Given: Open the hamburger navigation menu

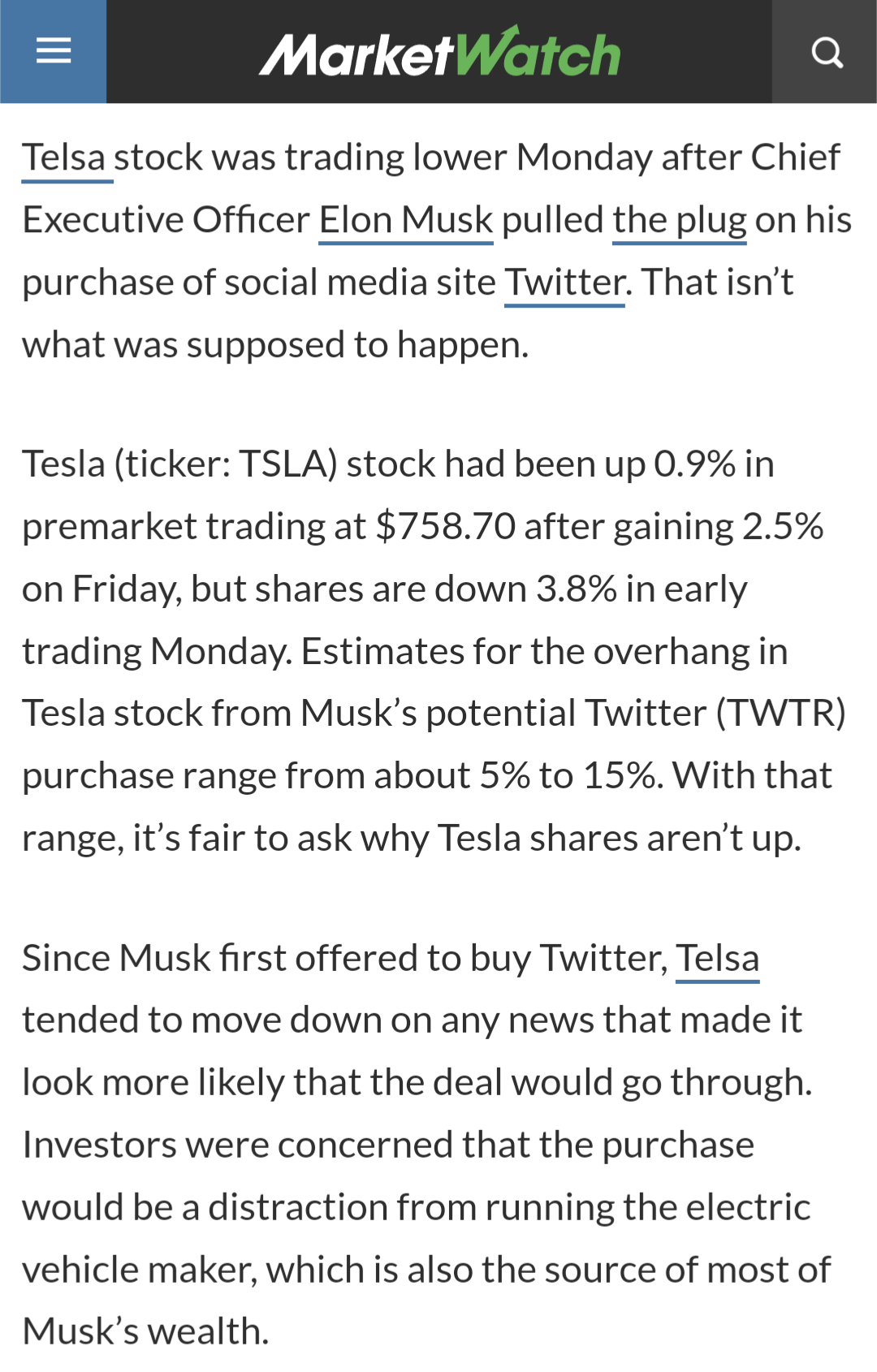Looking at the screenshot, I should [x=54, y=51].
